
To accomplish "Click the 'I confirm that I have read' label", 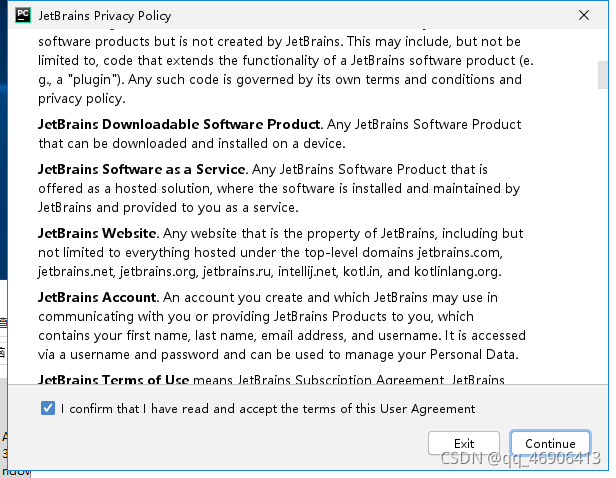I will point(268,408).
